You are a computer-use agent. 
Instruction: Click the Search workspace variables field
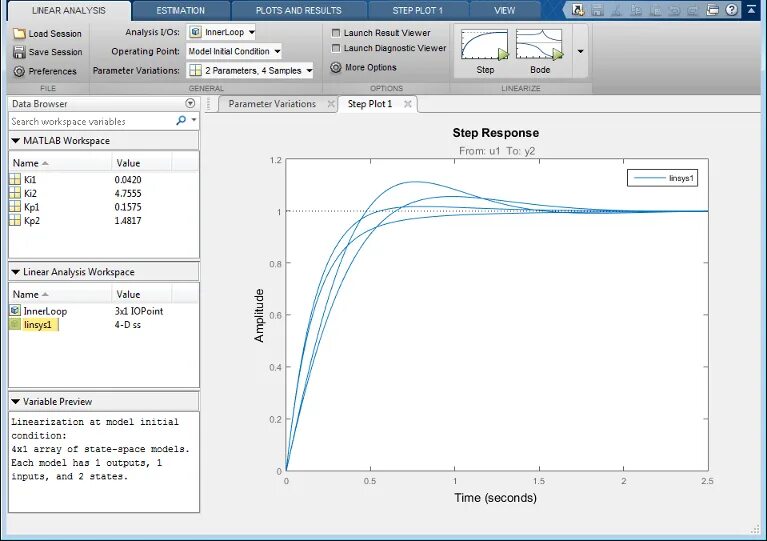[92, 121]
